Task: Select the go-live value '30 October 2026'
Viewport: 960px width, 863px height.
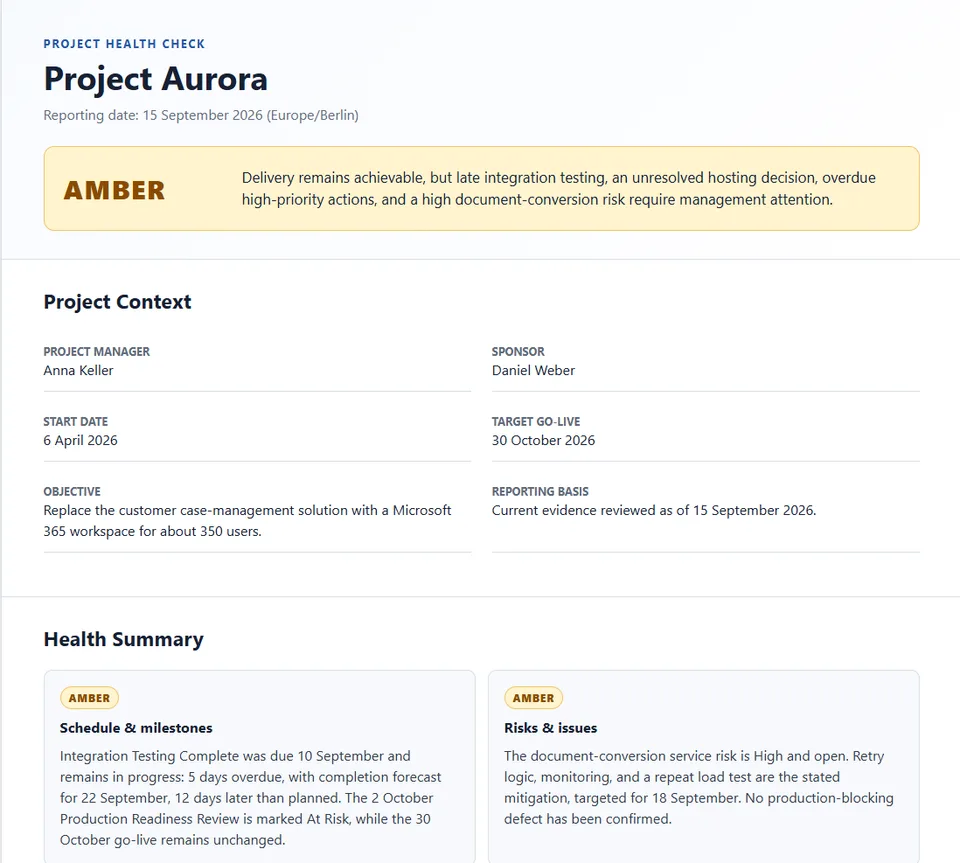Action: pyautogui.click(x=543, y=440)
